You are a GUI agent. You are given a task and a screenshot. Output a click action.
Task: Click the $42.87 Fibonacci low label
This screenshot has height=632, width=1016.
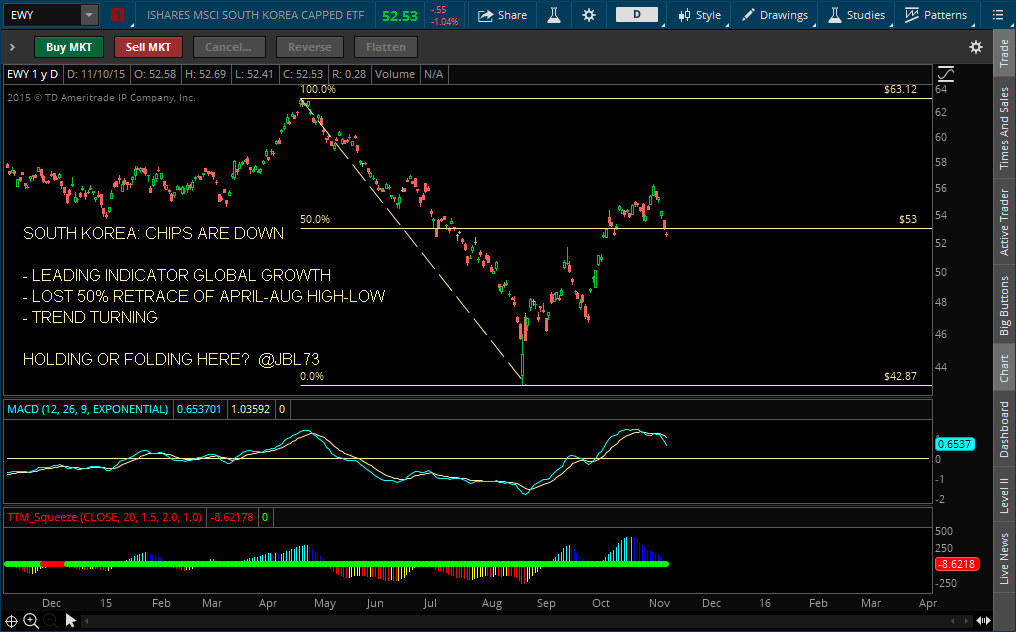point(900,376)
